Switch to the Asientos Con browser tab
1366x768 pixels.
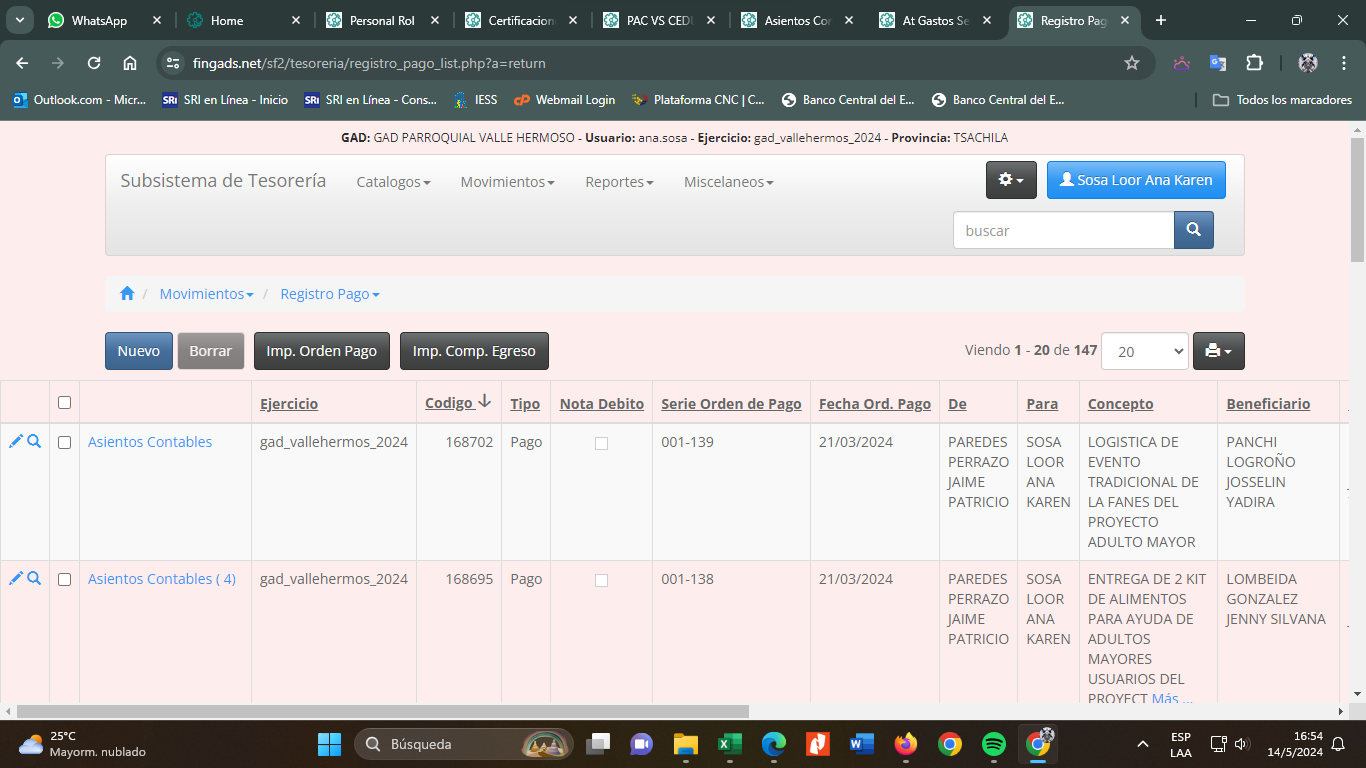pyautogui.click(x=797, y=20)
